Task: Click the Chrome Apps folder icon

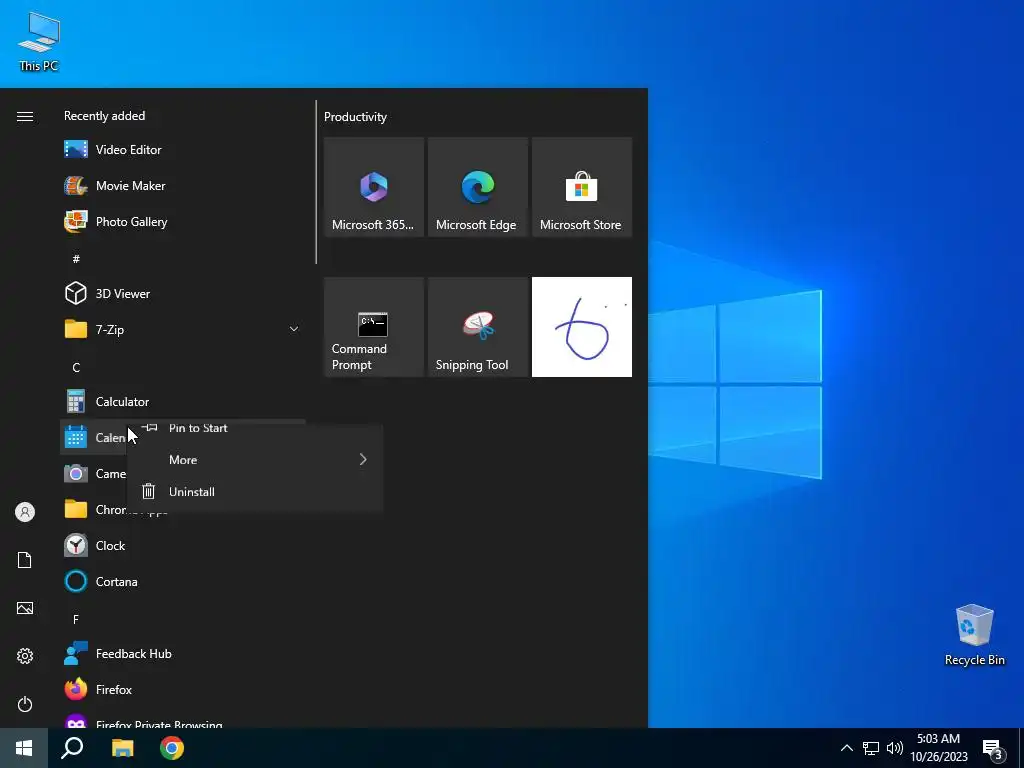Action: click(x=76, y=509)
